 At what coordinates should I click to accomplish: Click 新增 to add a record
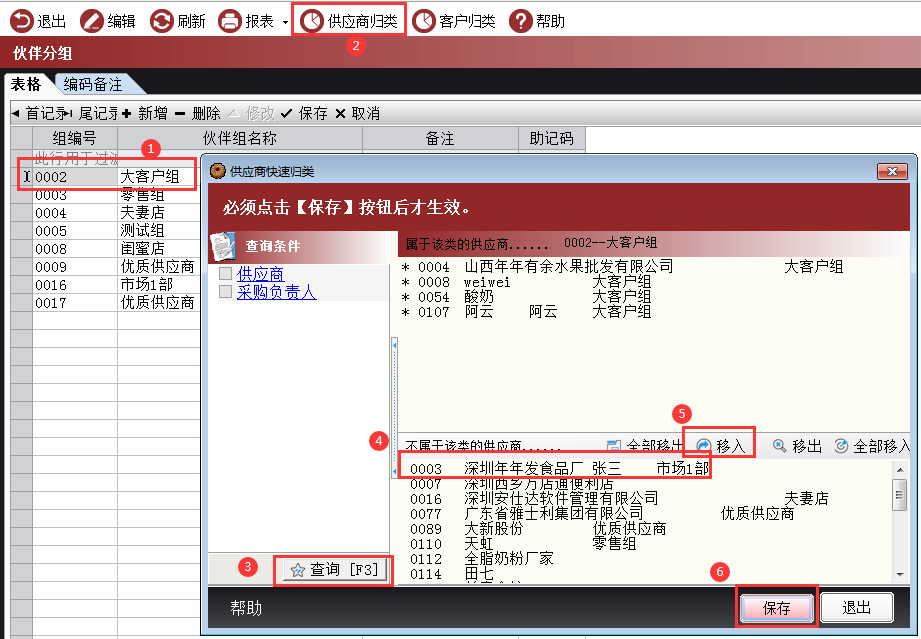tap(145, 113)
